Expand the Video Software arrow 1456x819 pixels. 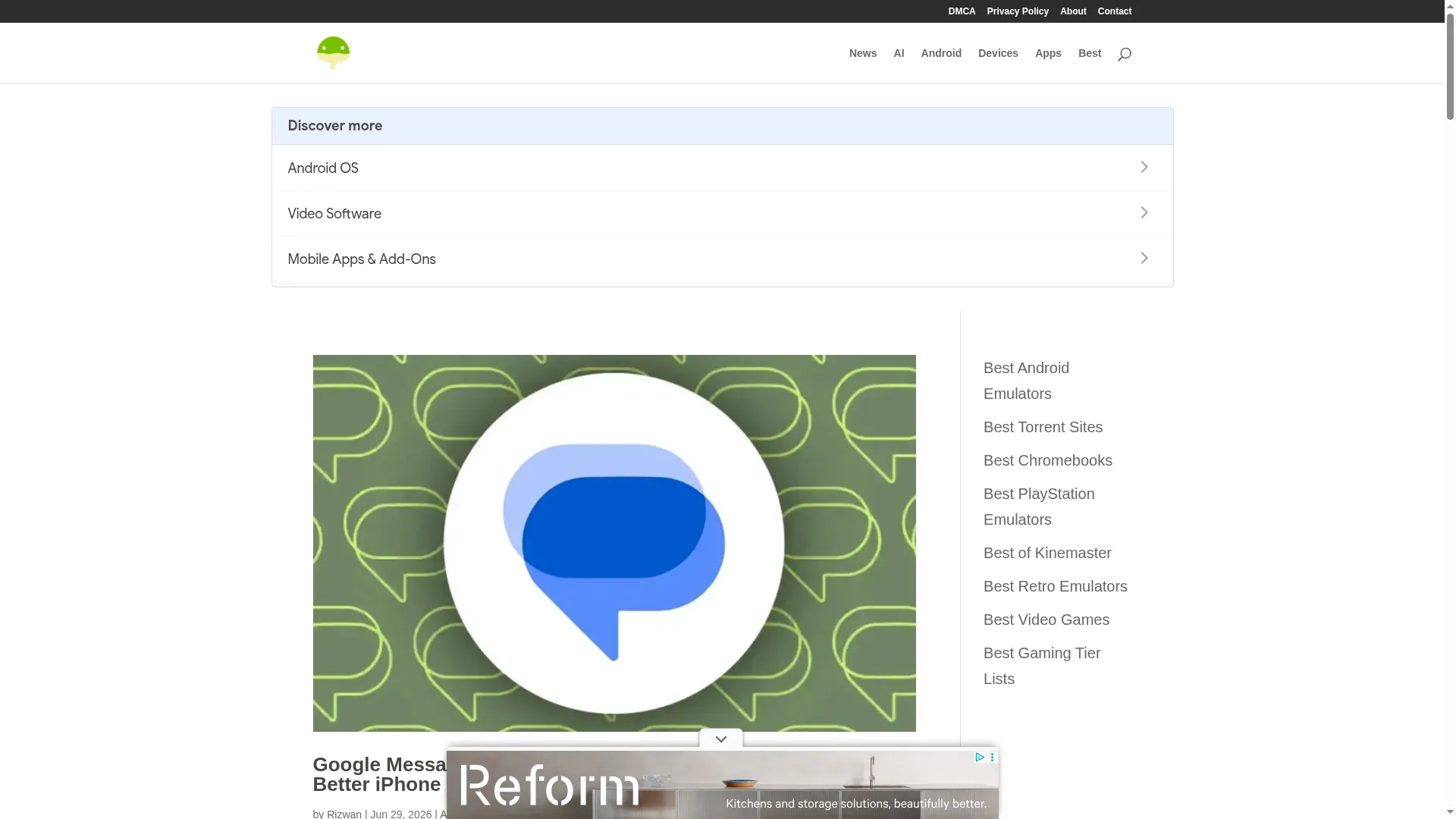point(1144,212)
